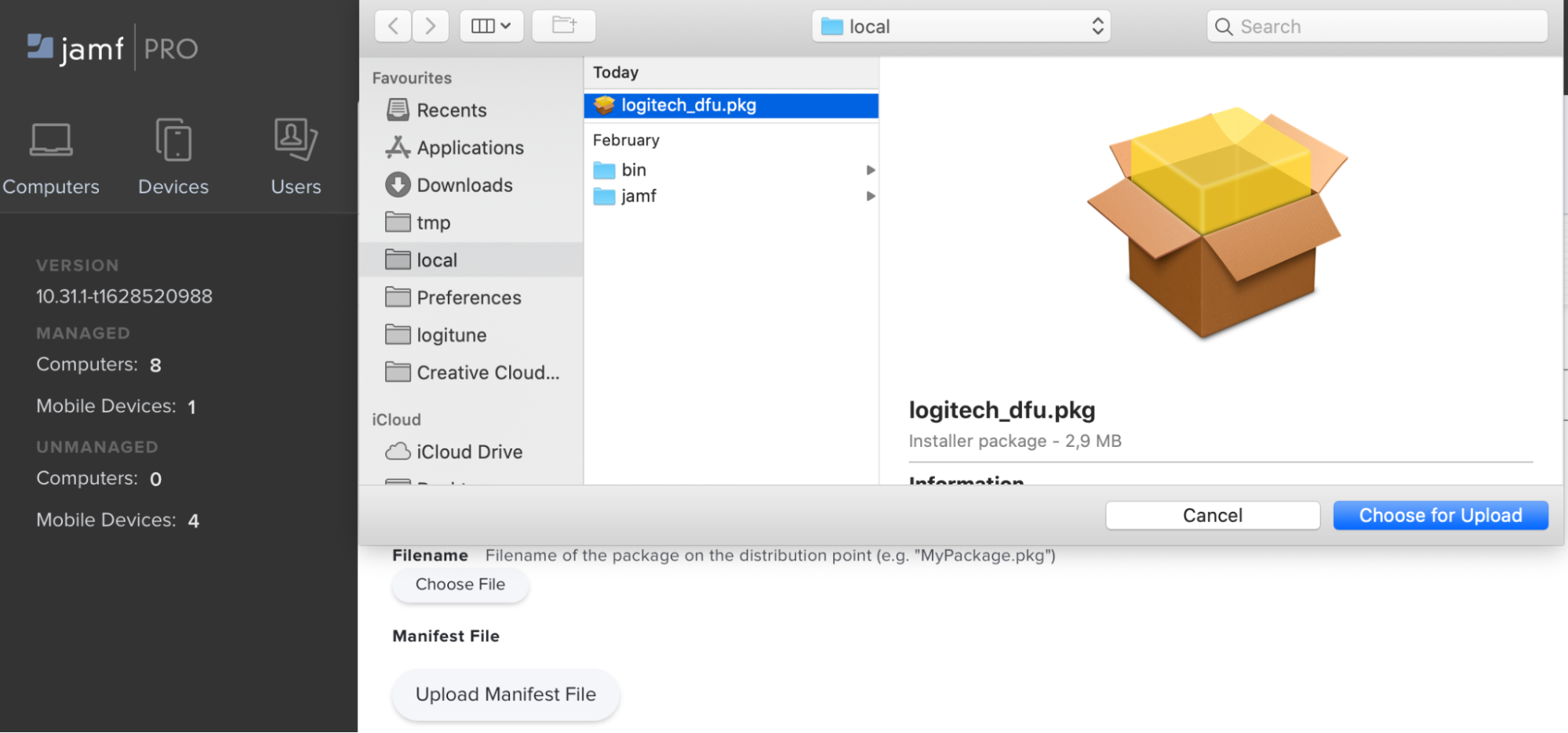Click the Jamf Pro logo
The height and width of the screenshot is (733, 1568).
click(112, 49)
